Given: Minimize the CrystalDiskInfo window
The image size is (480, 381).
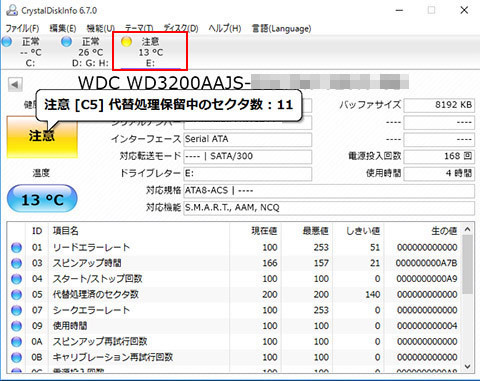Looking at the screenshot, I should tap(399, 10).
